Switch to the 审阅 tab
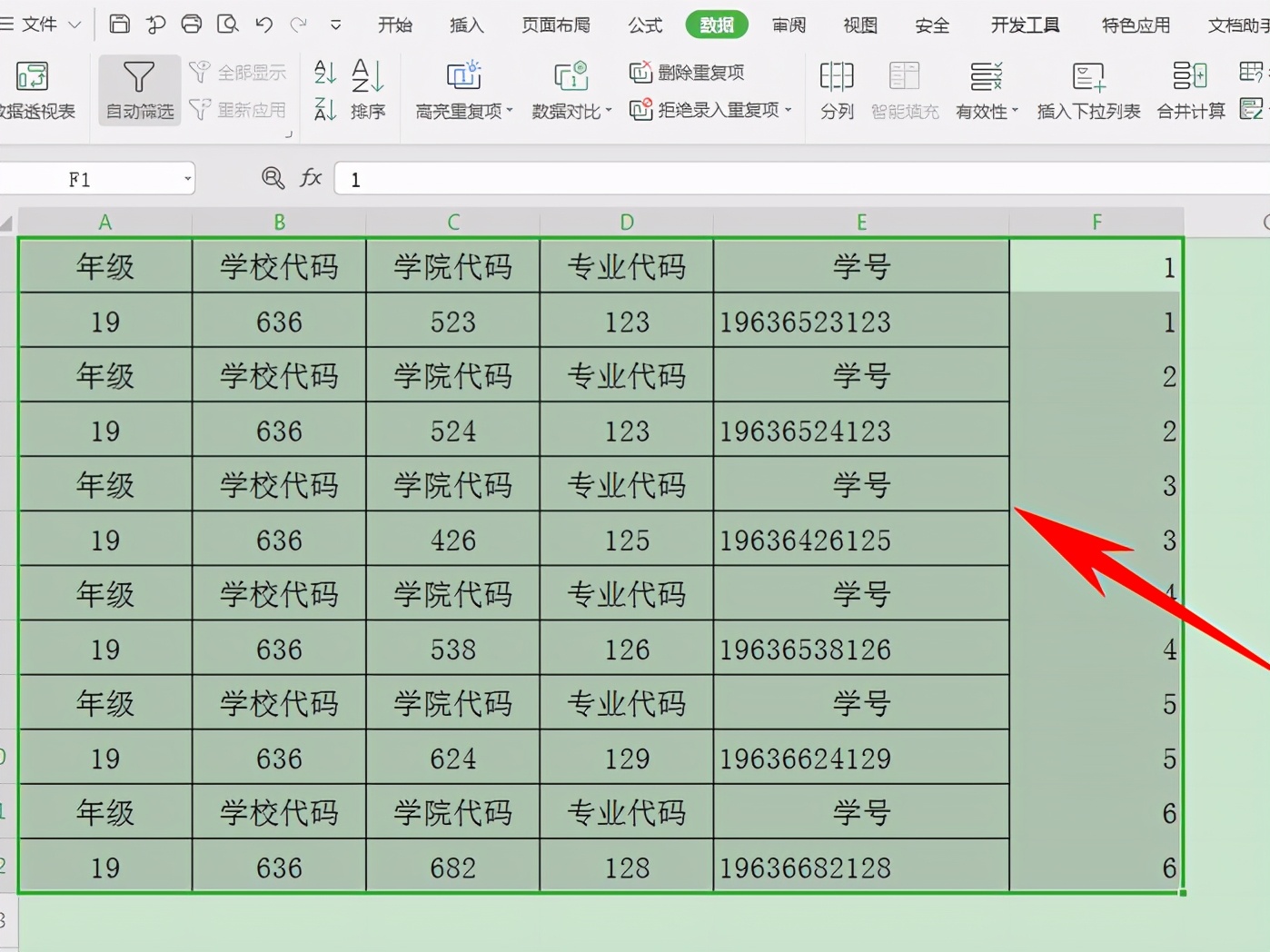The image size is (1270, 952). tap(789, 25)
